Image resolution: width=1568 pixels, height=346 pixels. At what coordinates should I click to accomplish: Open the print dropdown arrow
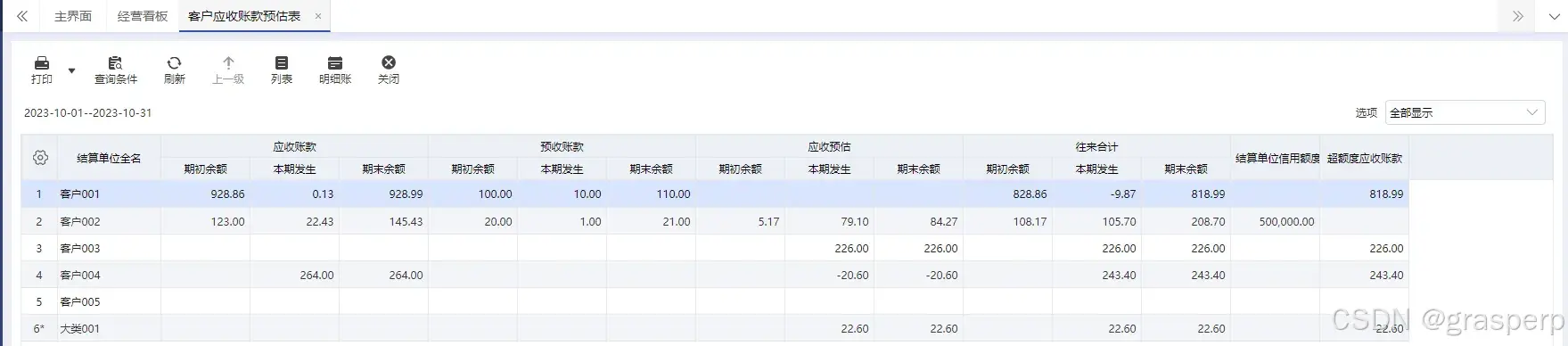click(x=72, y=70)
